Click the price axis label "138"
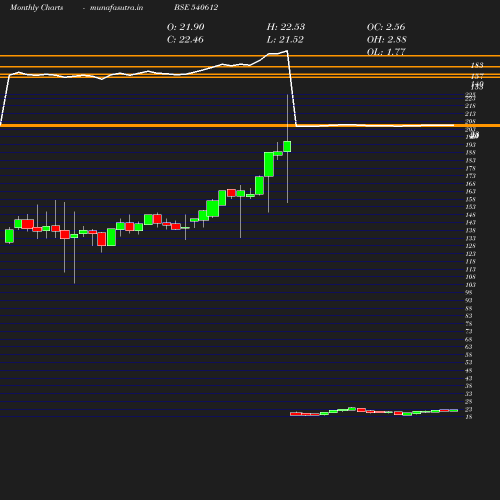Screen dimensions: 500x500 [x=470, y=230]
